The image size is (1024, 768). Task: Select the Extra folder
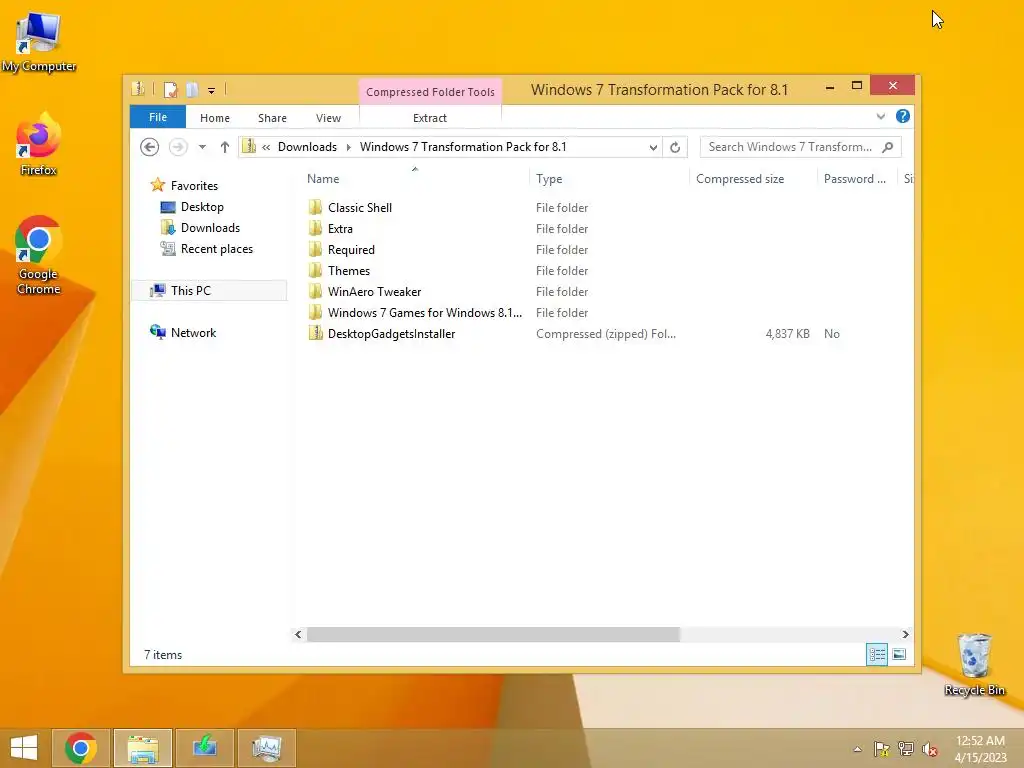[x=340, y=229]
